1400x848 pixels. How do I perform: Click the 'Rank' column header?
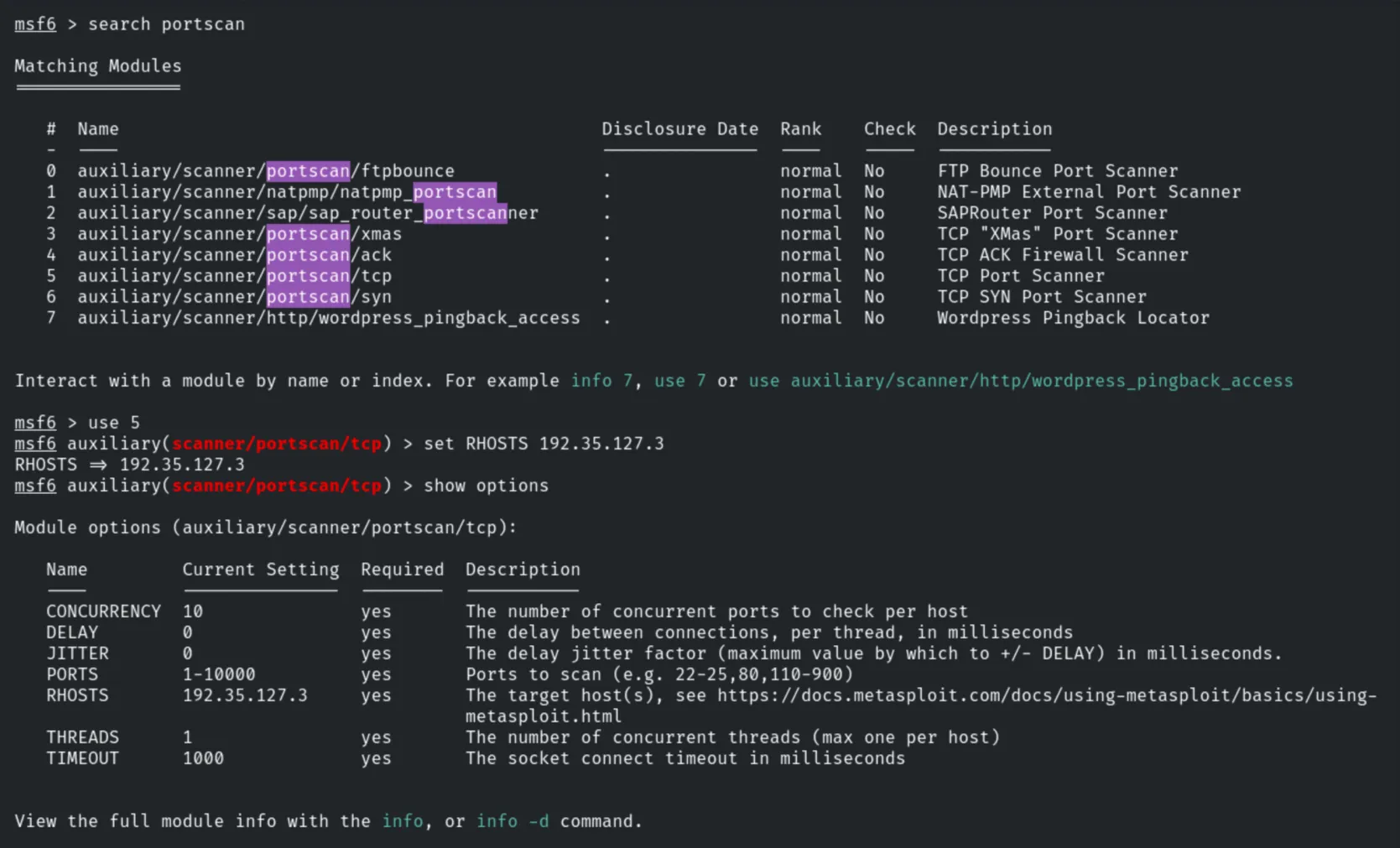click(x=801, y=129)
